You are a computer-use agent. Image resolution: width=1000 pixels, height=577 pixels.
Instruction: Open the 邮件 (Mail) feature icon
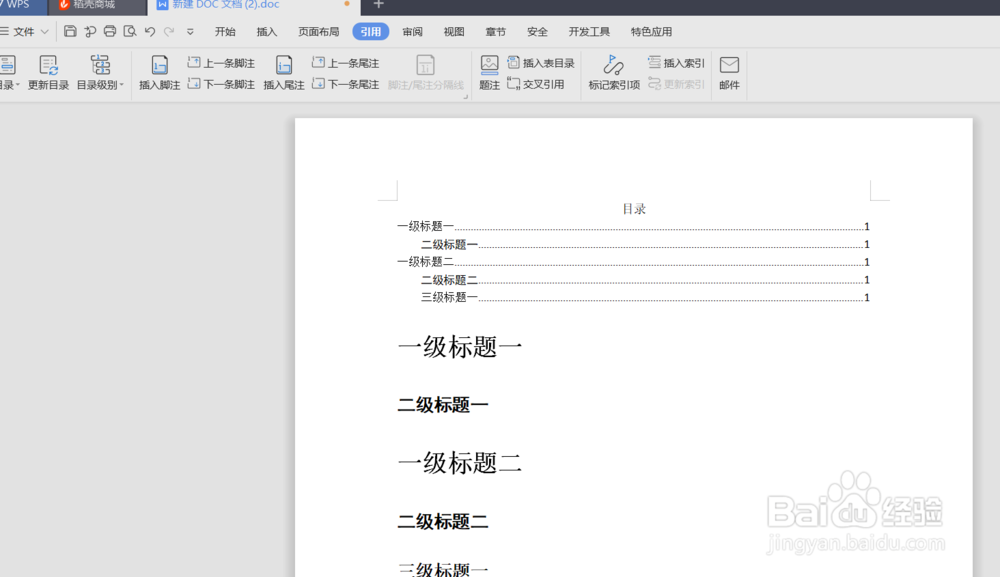tap(729, 72)
